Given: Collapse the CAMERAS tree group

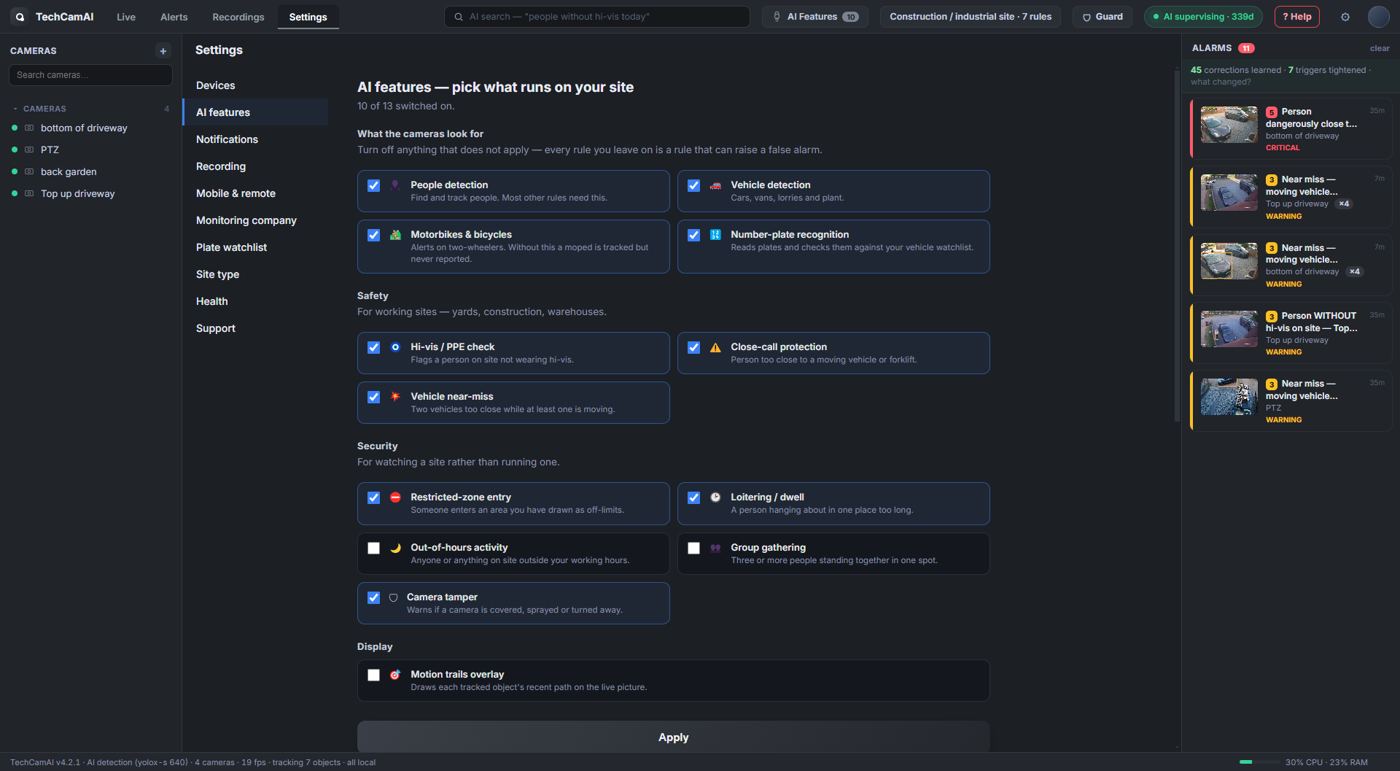Looking at the screenshot, I should pyautogui.click(x=15, y=109).
